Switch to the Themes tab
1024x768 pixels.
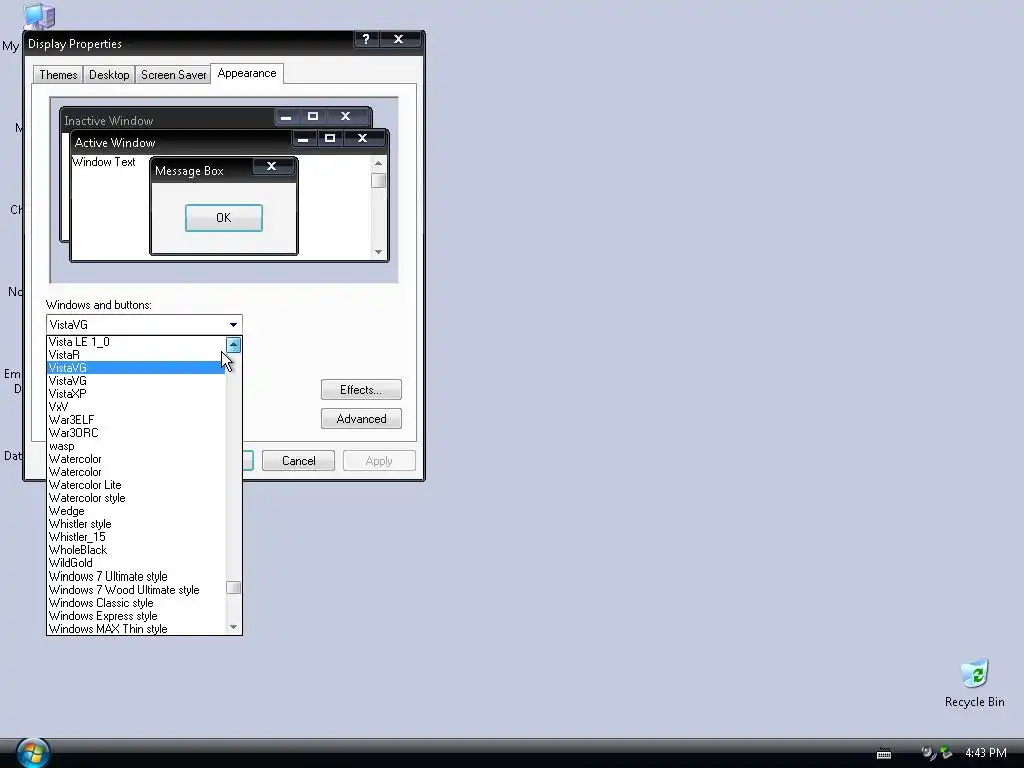point(58,75)
